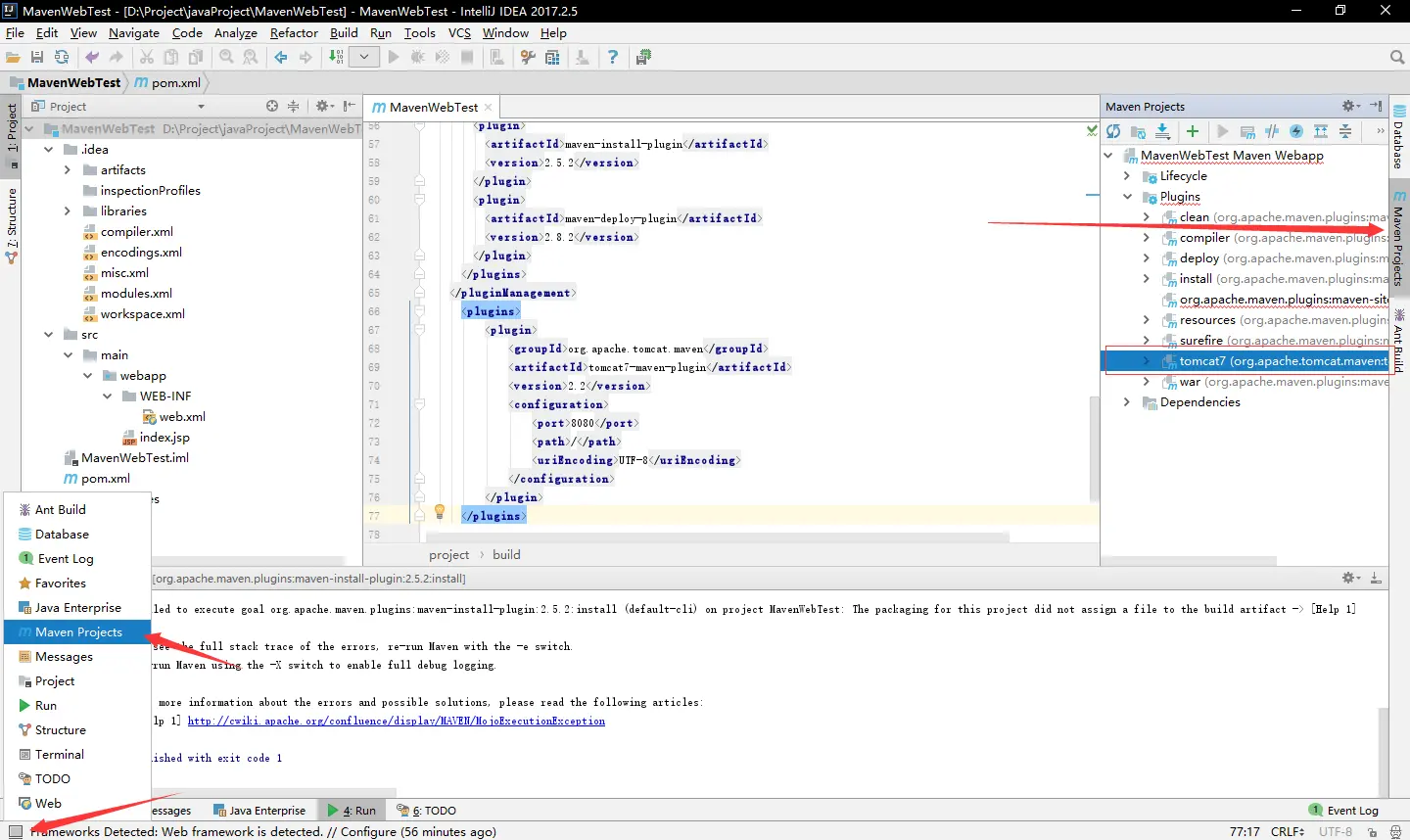This screenshot has height=840, width=1410.
Task: Toggle the 6: TODO tool window button
Action: click(427, 811)
